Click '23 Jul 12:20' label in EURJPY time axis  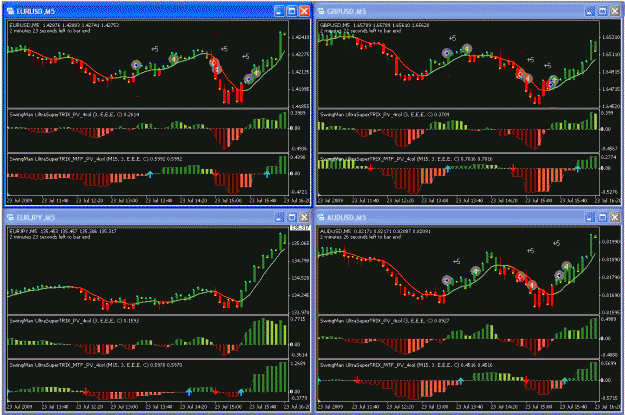point(90,407)
